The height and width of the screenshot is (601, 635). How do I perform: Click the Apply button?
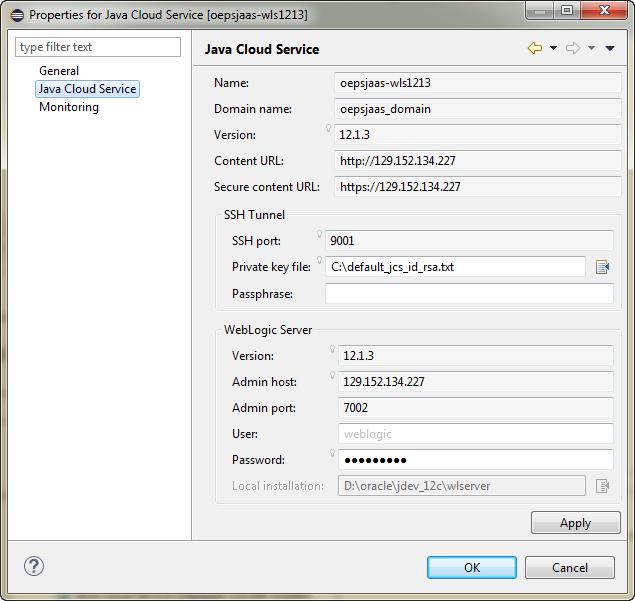click(575, 523)
